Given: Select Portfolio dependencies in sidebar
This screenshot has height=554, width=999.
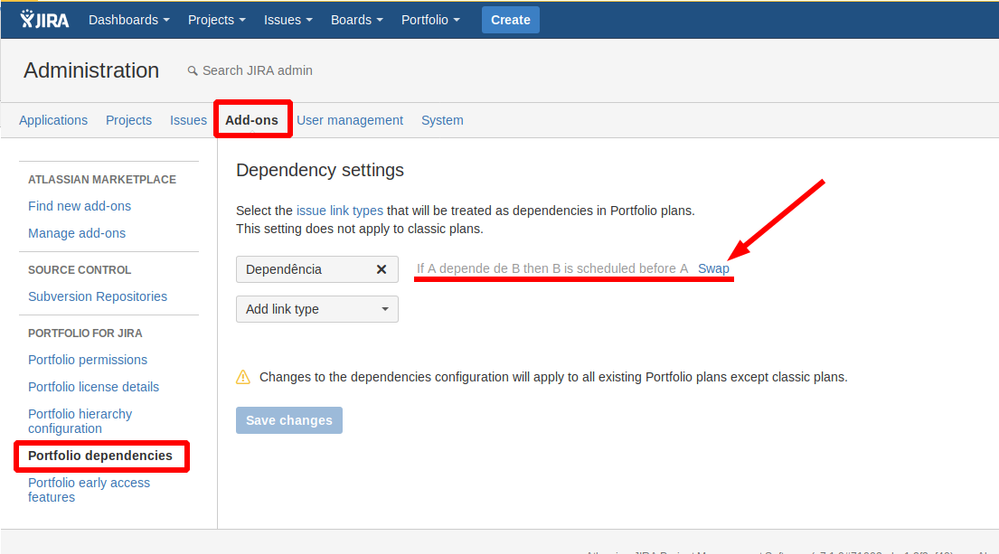Looking at the screenshot, I should click(x=100, y=456).
